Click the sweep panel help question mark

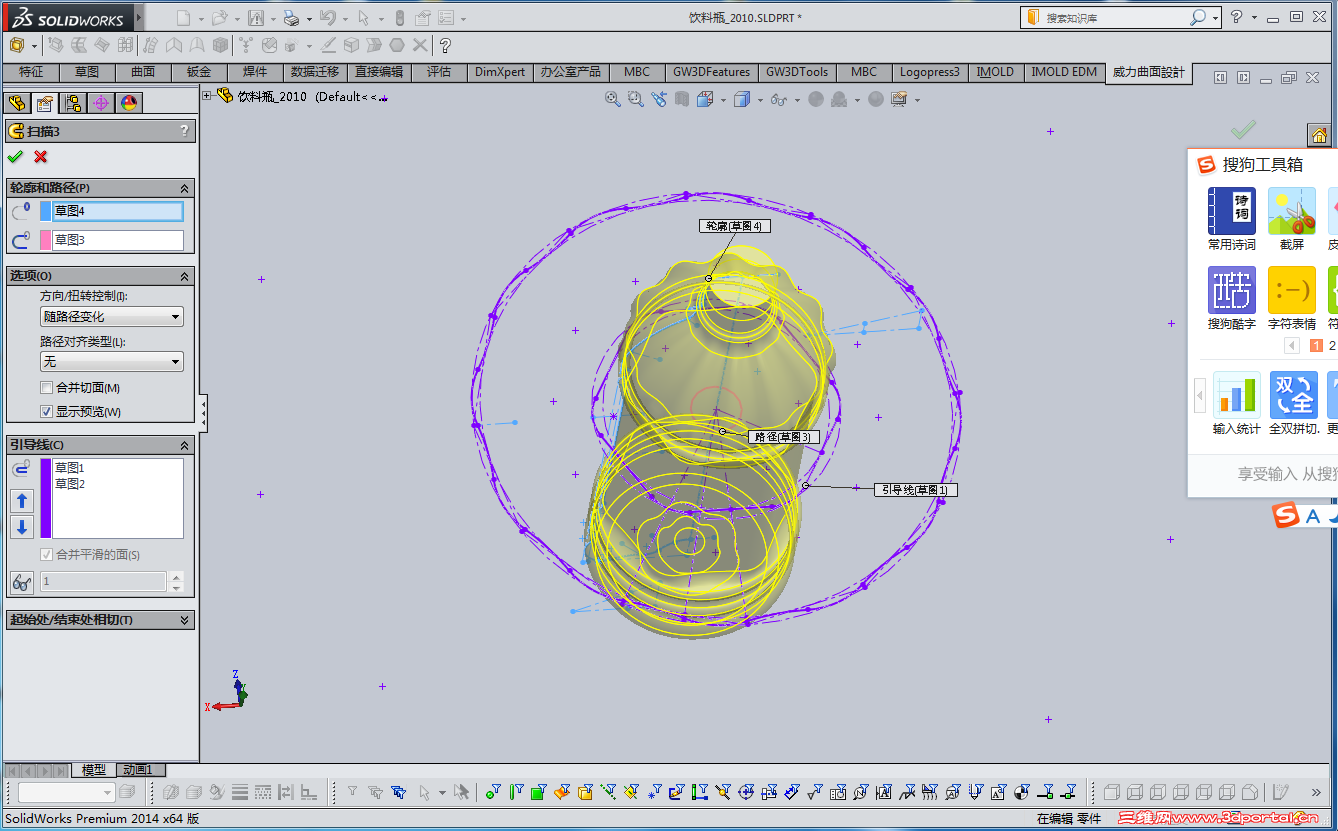click(x=184, y=131)
